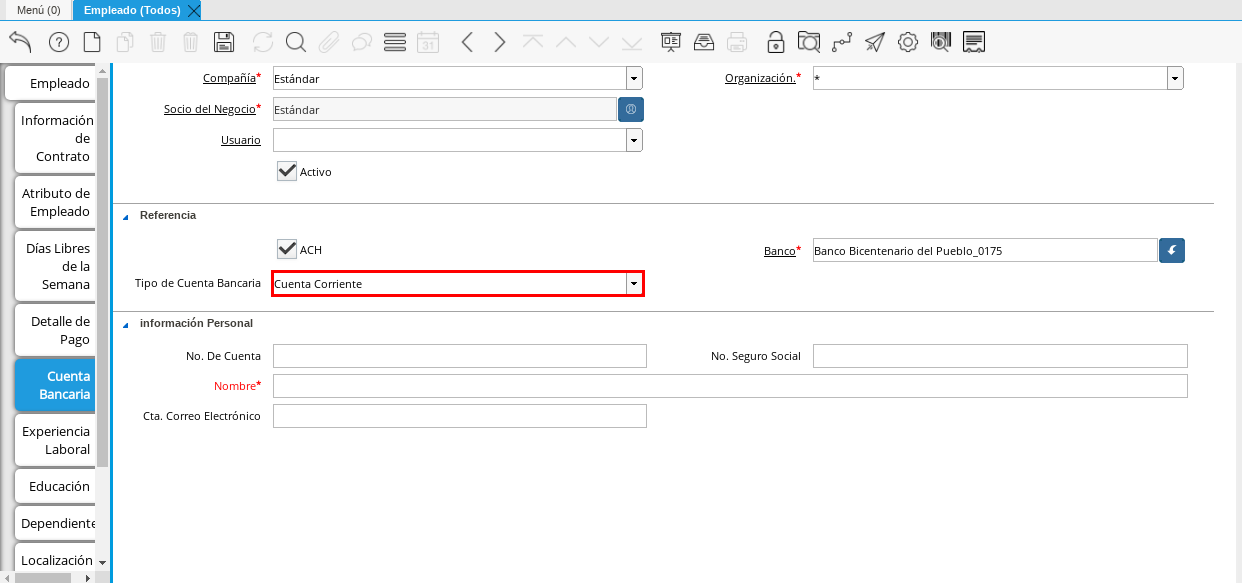
Task: Create a new record with the blank page icon
Action: tap(92, 42)
